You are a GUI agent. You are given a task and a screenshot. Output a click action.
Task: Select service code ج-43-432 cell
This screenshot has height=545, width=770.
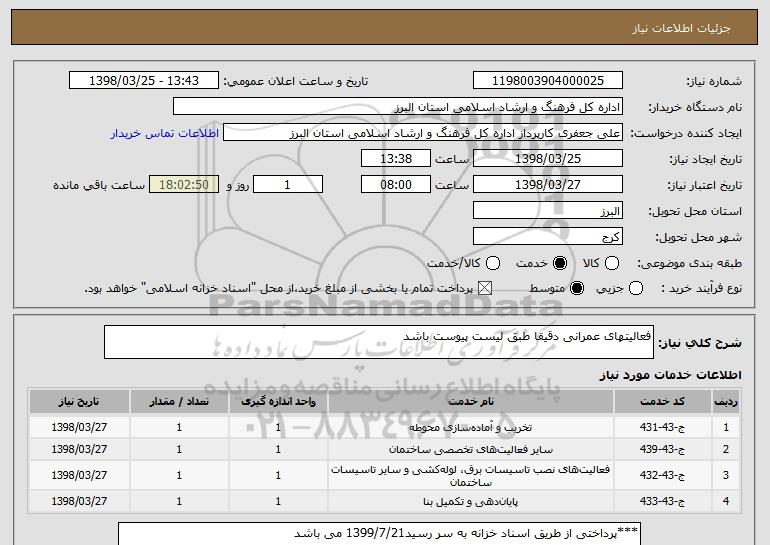[x=662, y=475]
